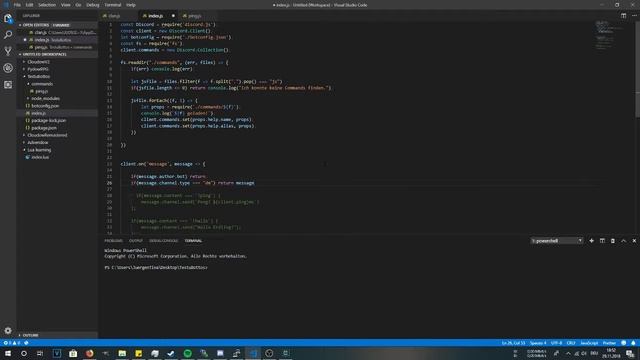Image resolution: width=640 pixels, height=360 pixels.
Task: Open the Debug menu
Action: click(x=93, y=5)
